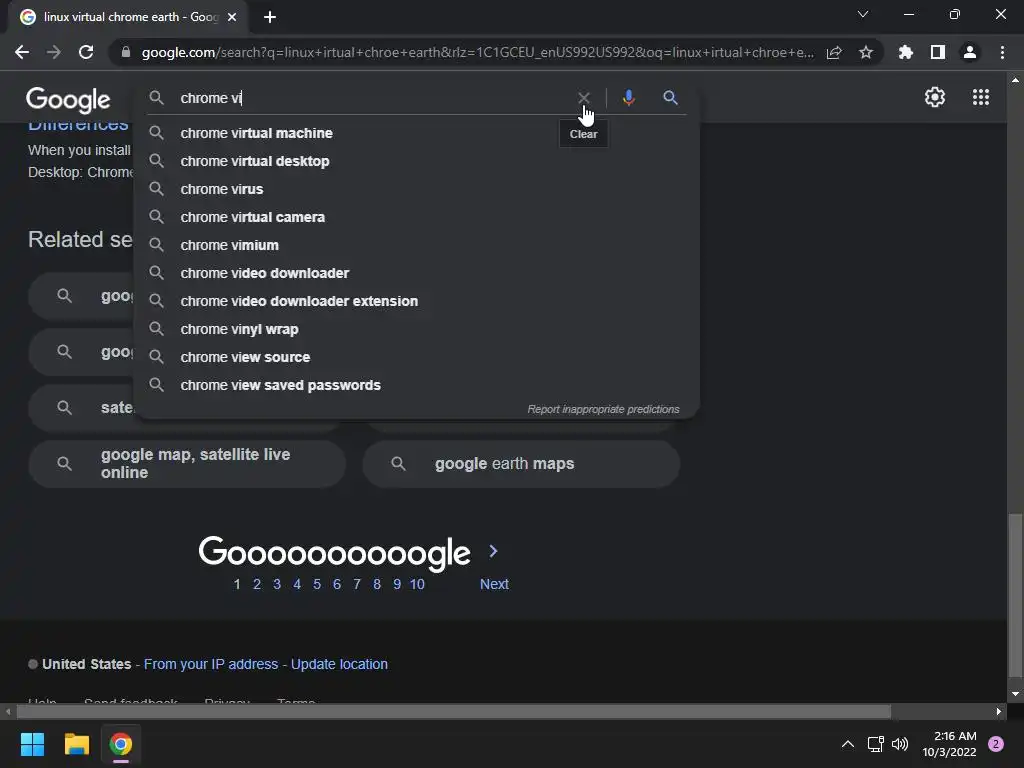Open related search google map satellite live online

pyautogui.click(x=187, y=464)
